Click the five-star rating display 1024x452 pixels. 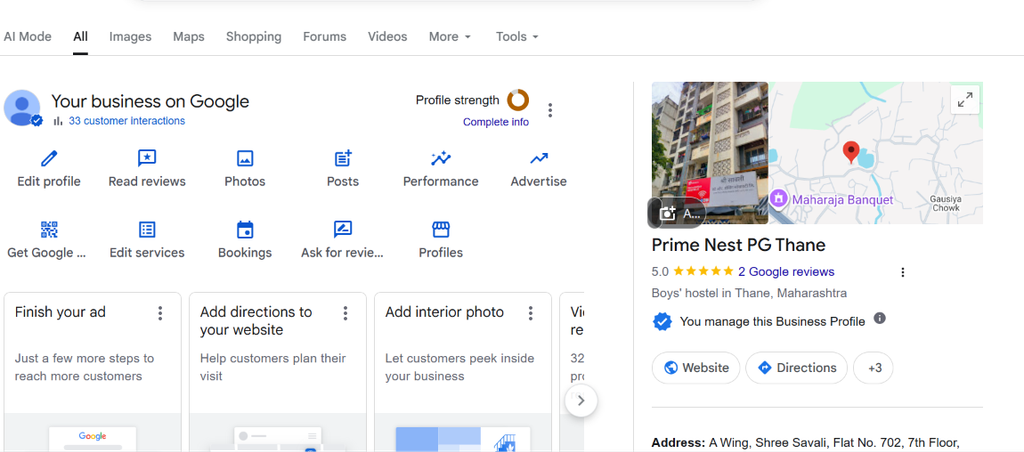[x=703, y=271]
